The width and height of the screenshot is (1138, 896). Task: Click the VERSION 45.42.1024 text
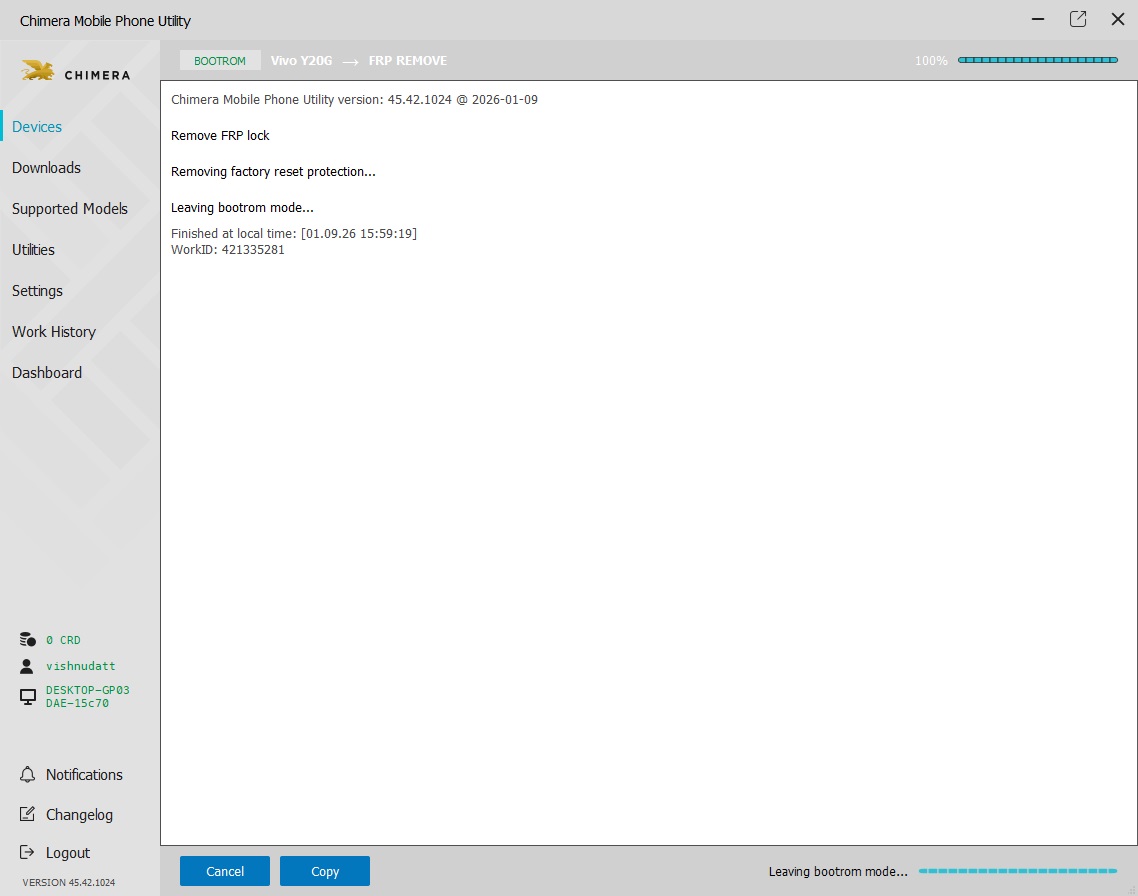tap(69, 882)
